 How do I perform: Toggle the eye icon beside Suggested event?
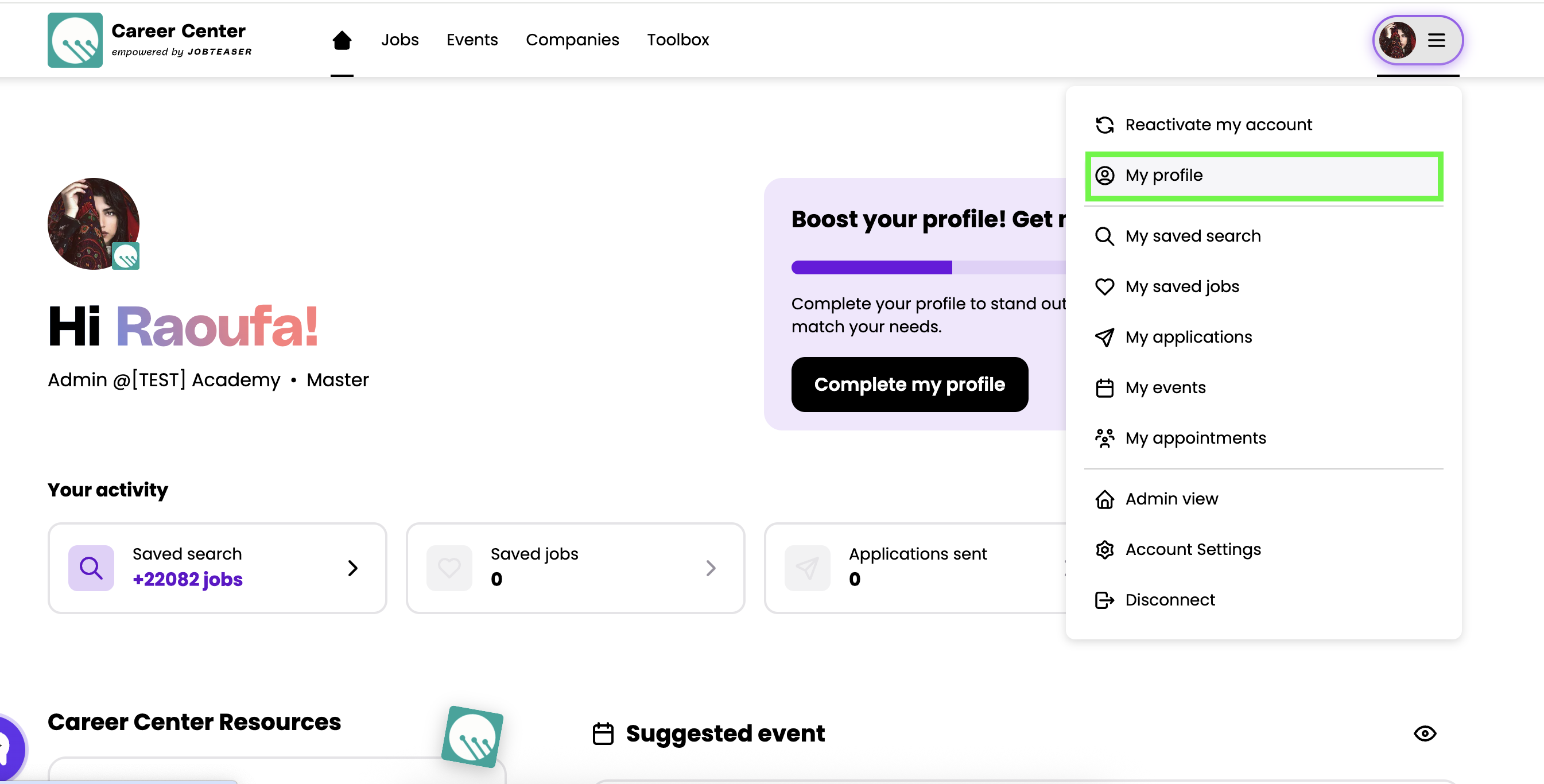point(1424,733)
